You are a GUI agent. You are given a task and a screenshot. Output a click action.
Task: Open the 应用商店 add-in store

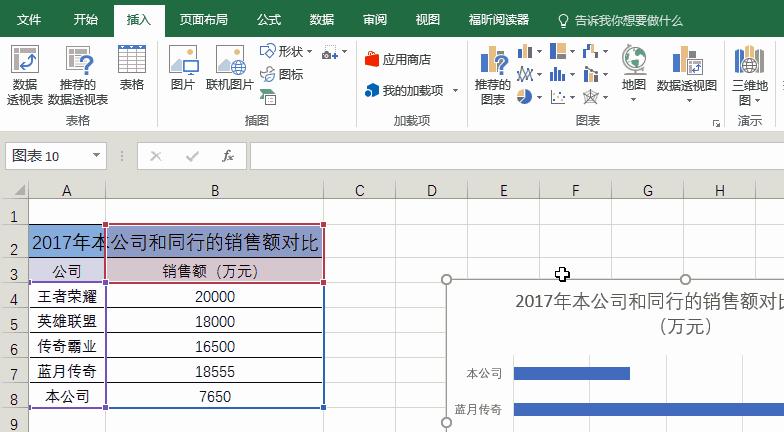tap(398, 60)
